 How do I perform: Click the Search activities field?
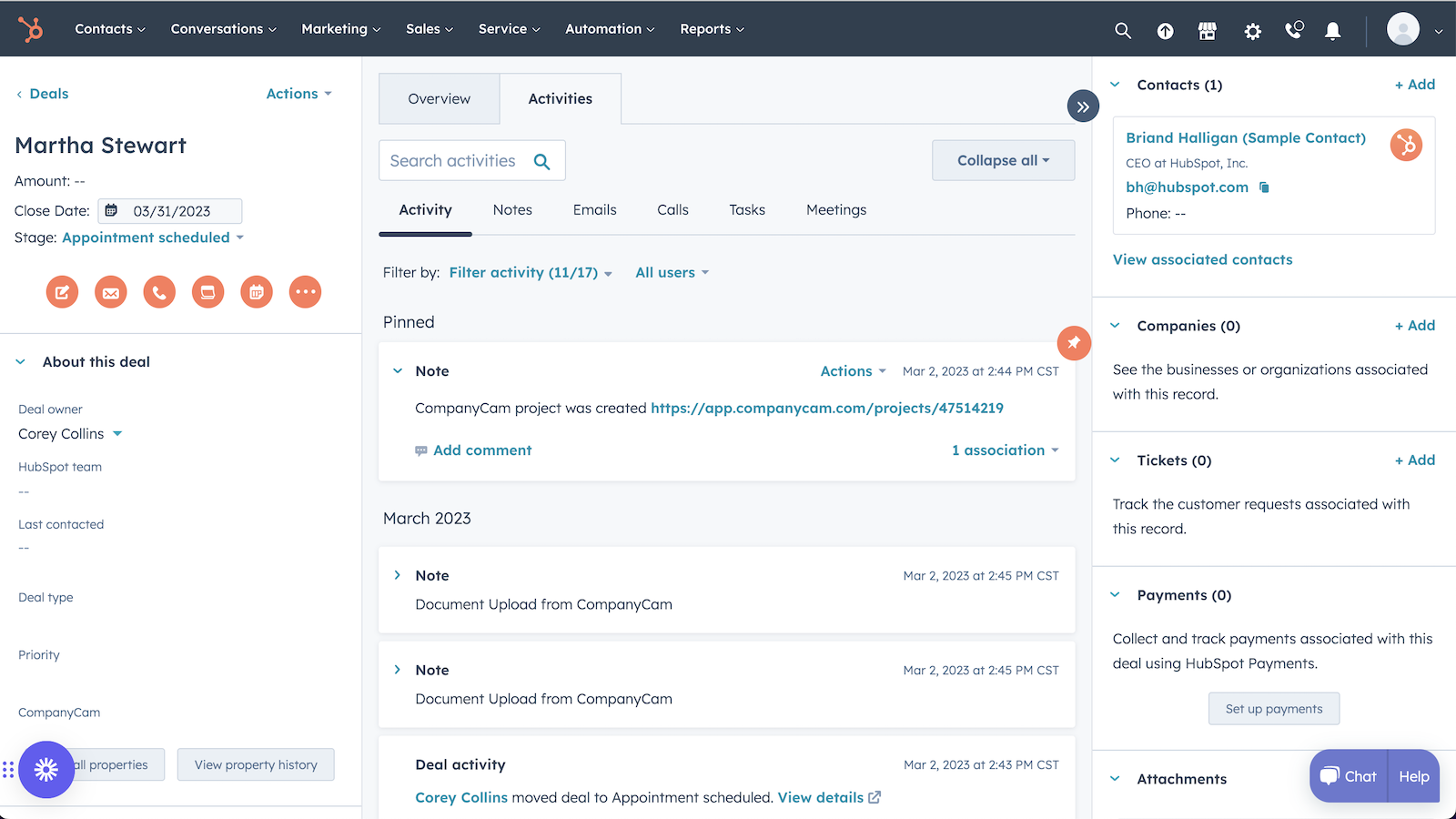(x=455, y=161)
